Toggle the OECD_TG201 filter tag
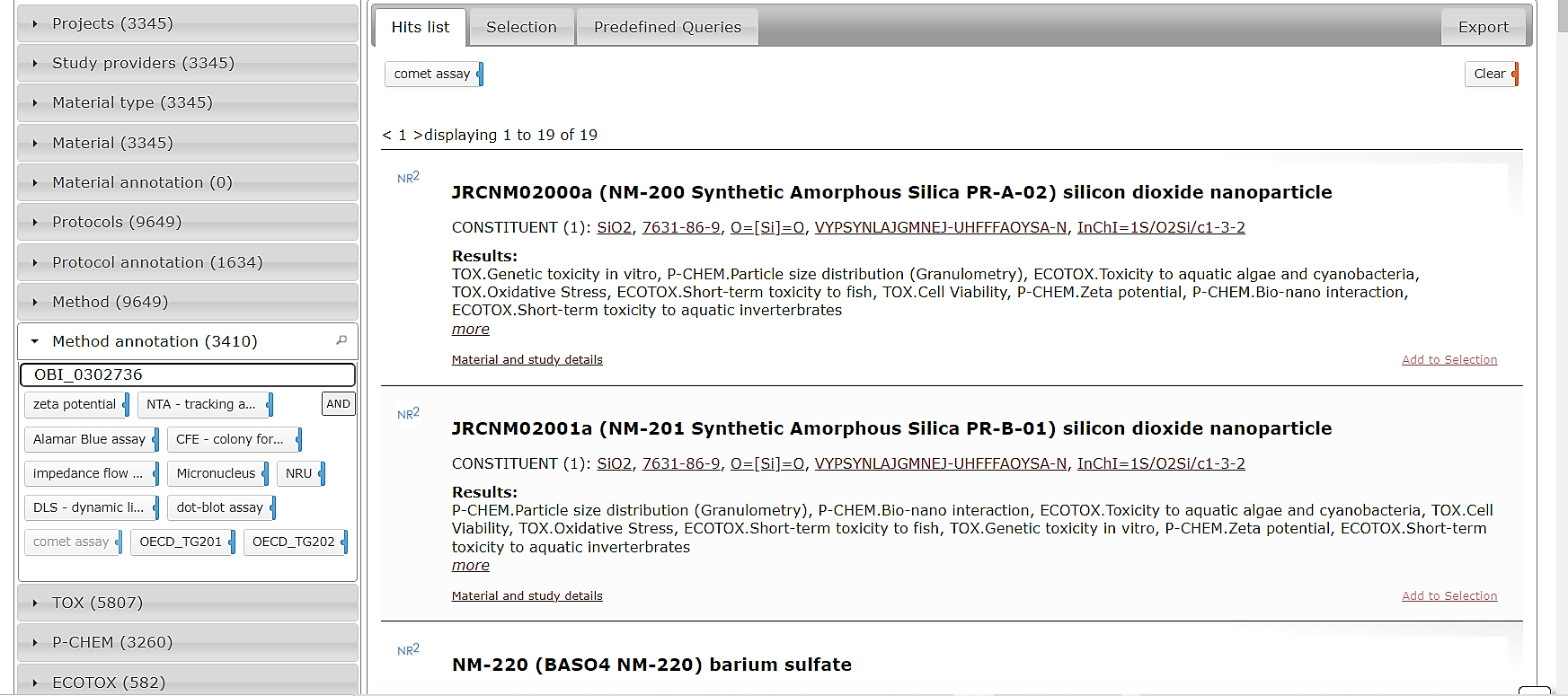 180,542
